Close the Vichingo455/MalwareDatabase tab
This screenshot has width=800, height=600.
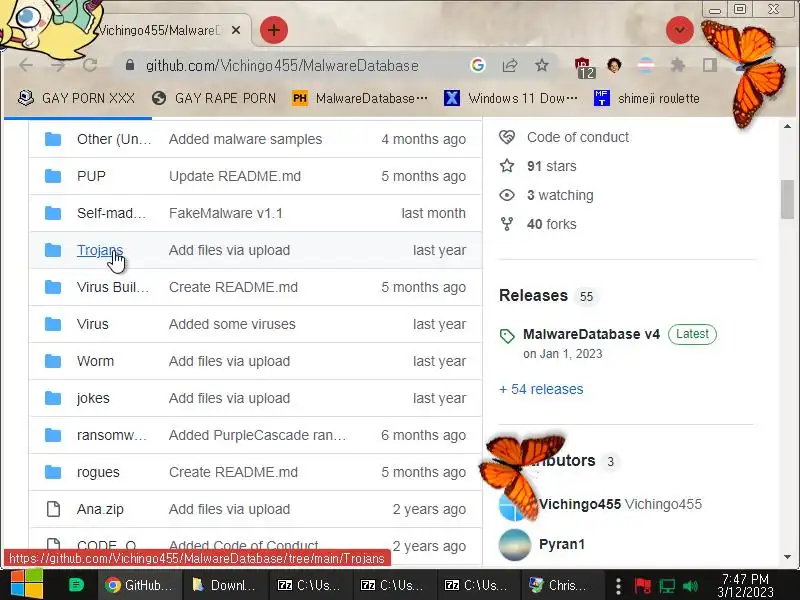236,30
